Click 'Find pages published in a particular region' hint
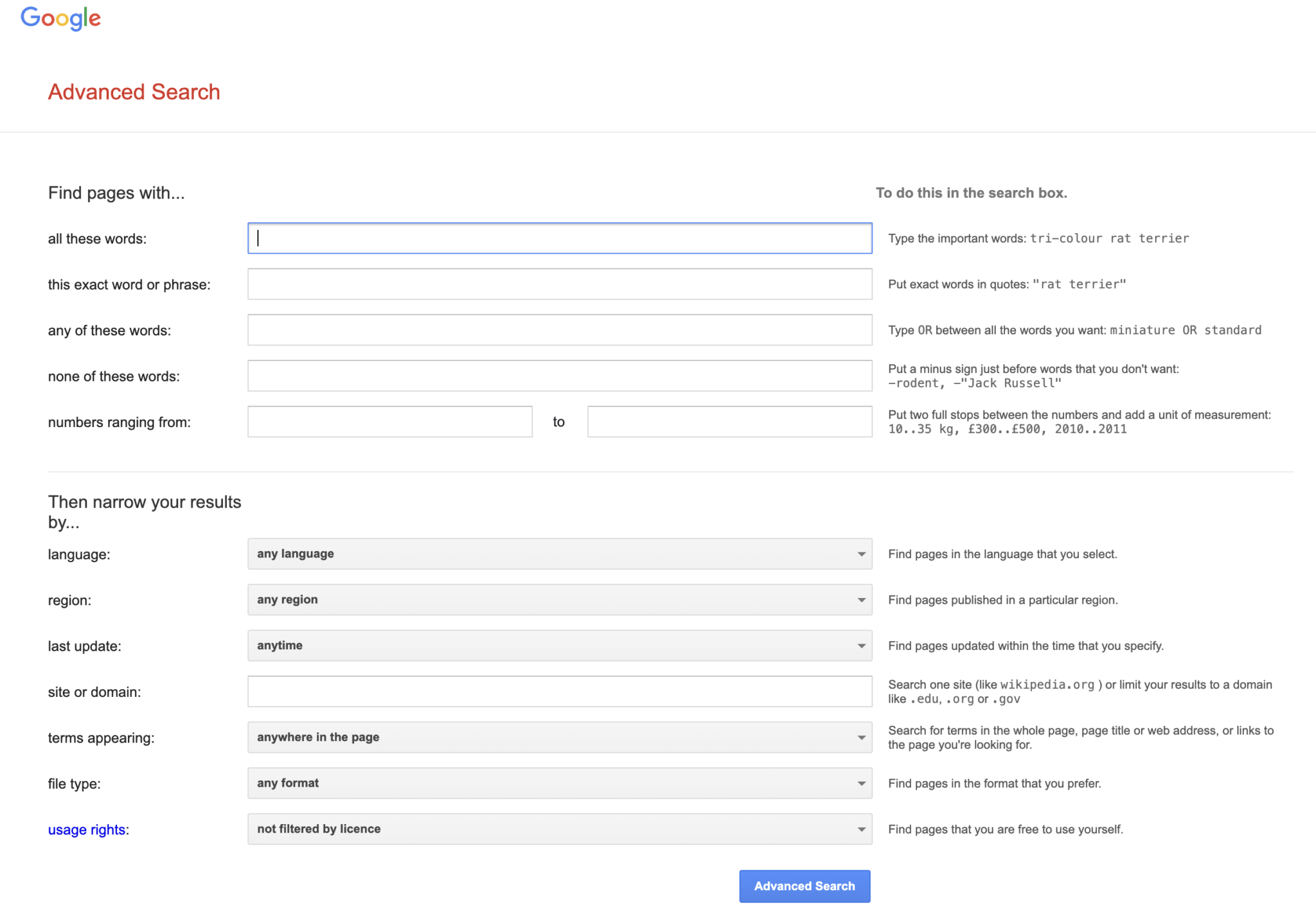The image size is (1316, 923). [x=1003, y=600]
